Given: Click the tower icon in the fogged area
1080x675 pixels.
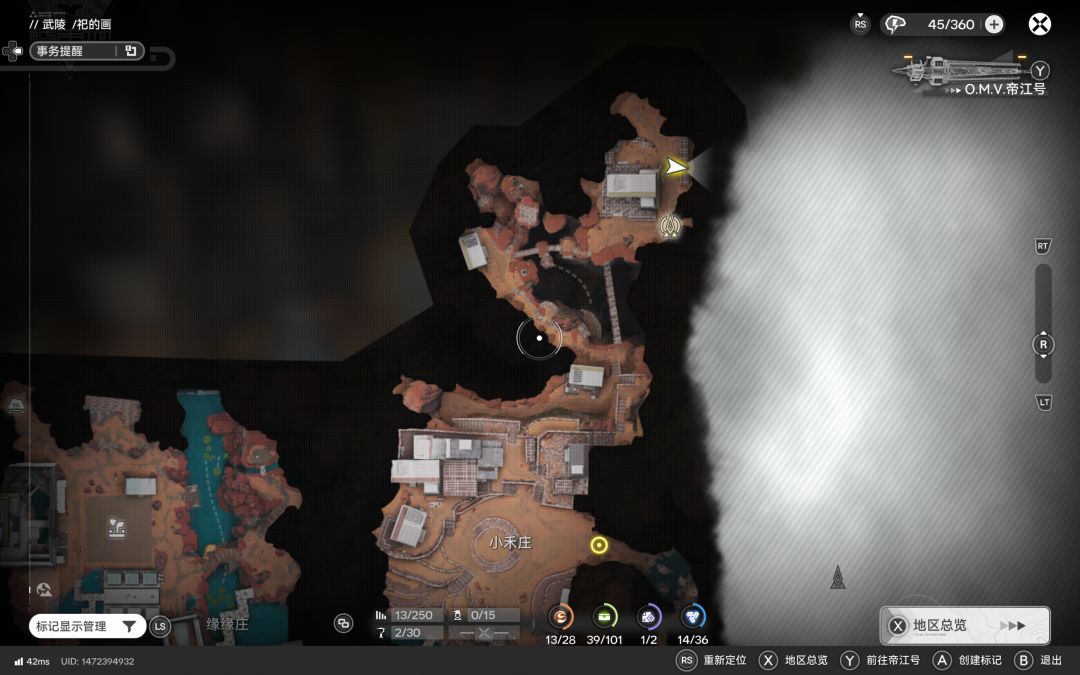Looking at the screenshot, I should pos(838,577).
